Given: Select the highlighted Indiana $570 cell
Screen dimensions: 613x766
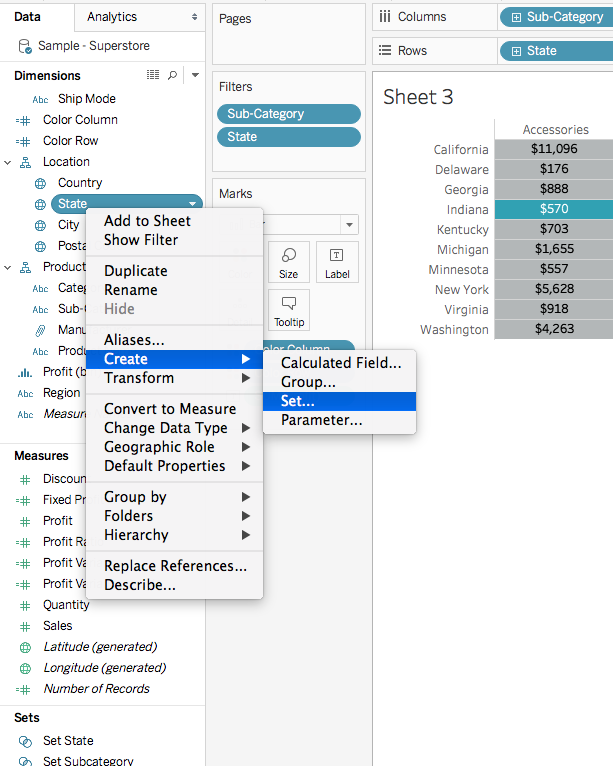Looking at the screenshot, I should click(x=553, y=210).
